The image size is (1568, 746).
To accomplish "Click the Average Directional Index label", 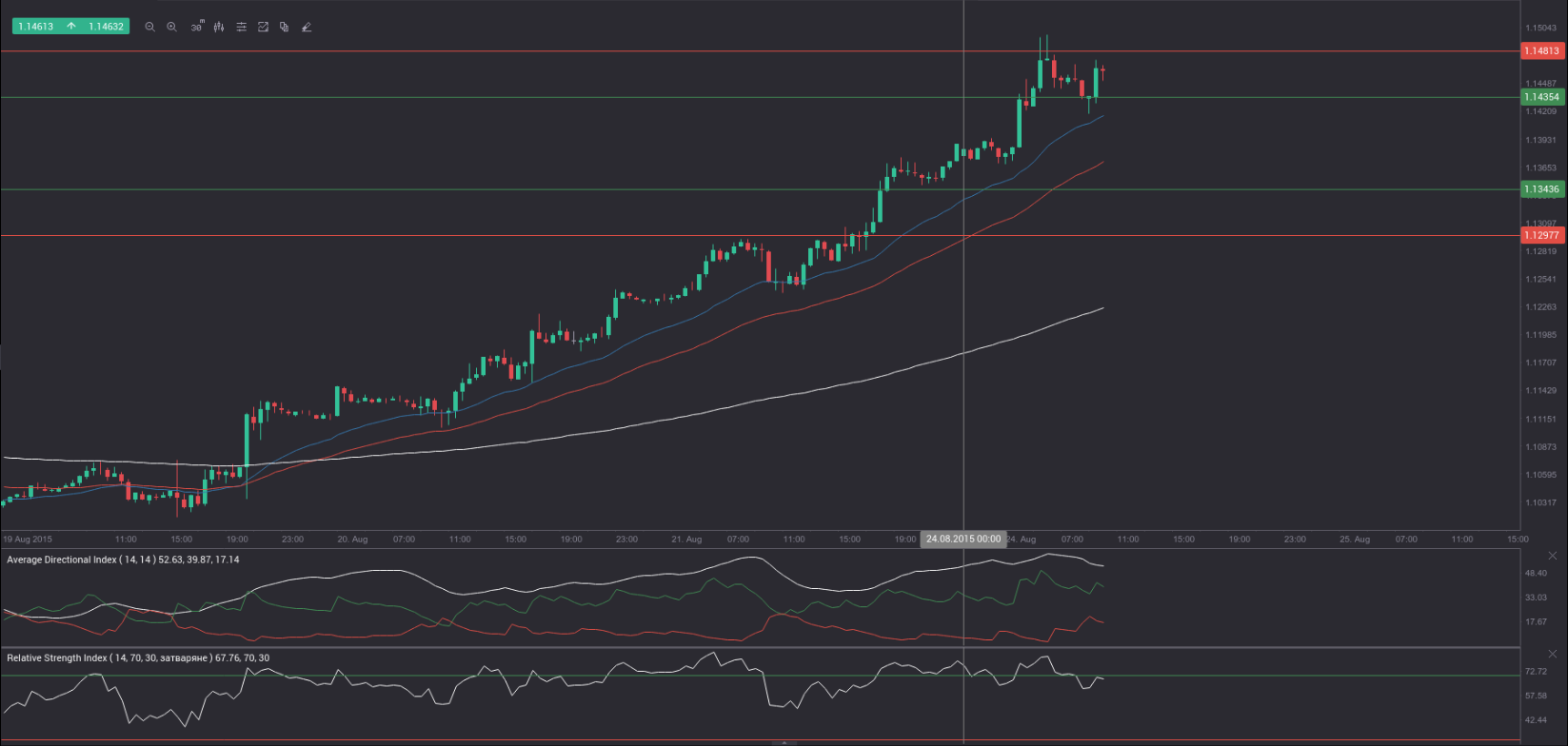I will coord(123,559).
